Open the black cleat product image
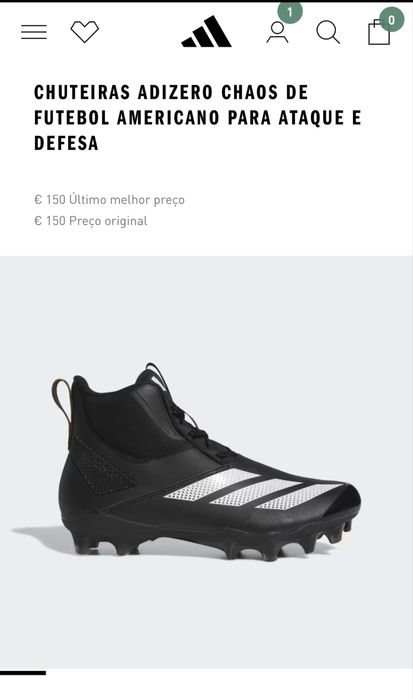The image size is (413, 699). tap(206, 462)
